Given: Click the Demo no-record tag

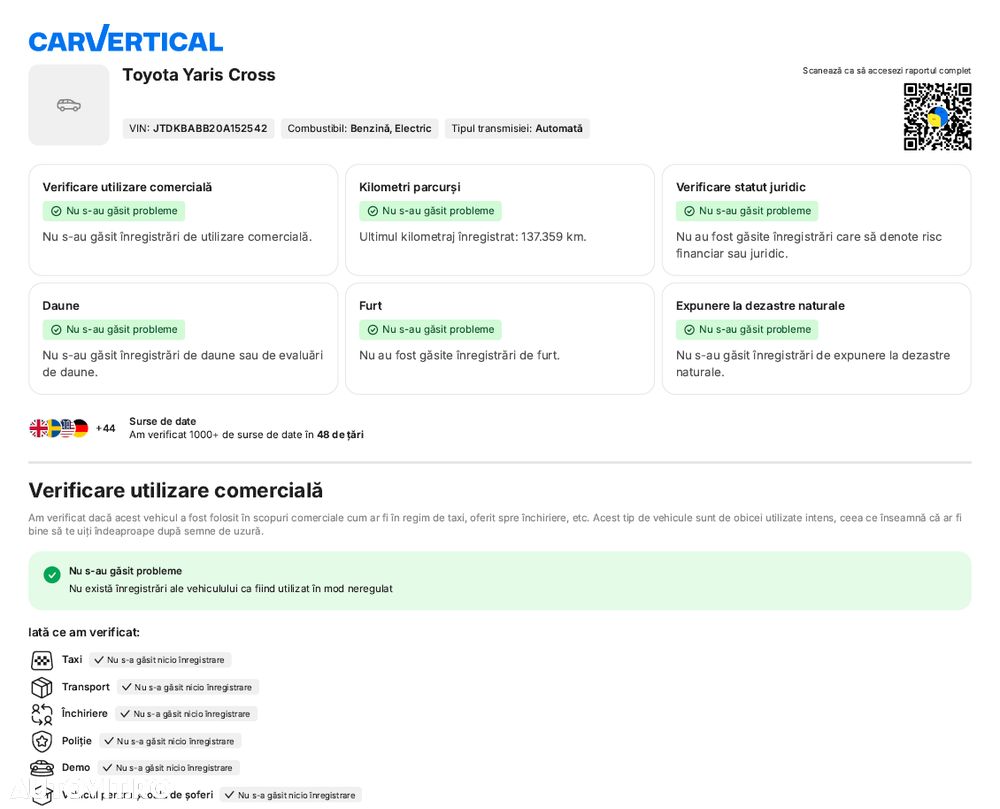Looking at the screenshot, I should coord(169,768).
